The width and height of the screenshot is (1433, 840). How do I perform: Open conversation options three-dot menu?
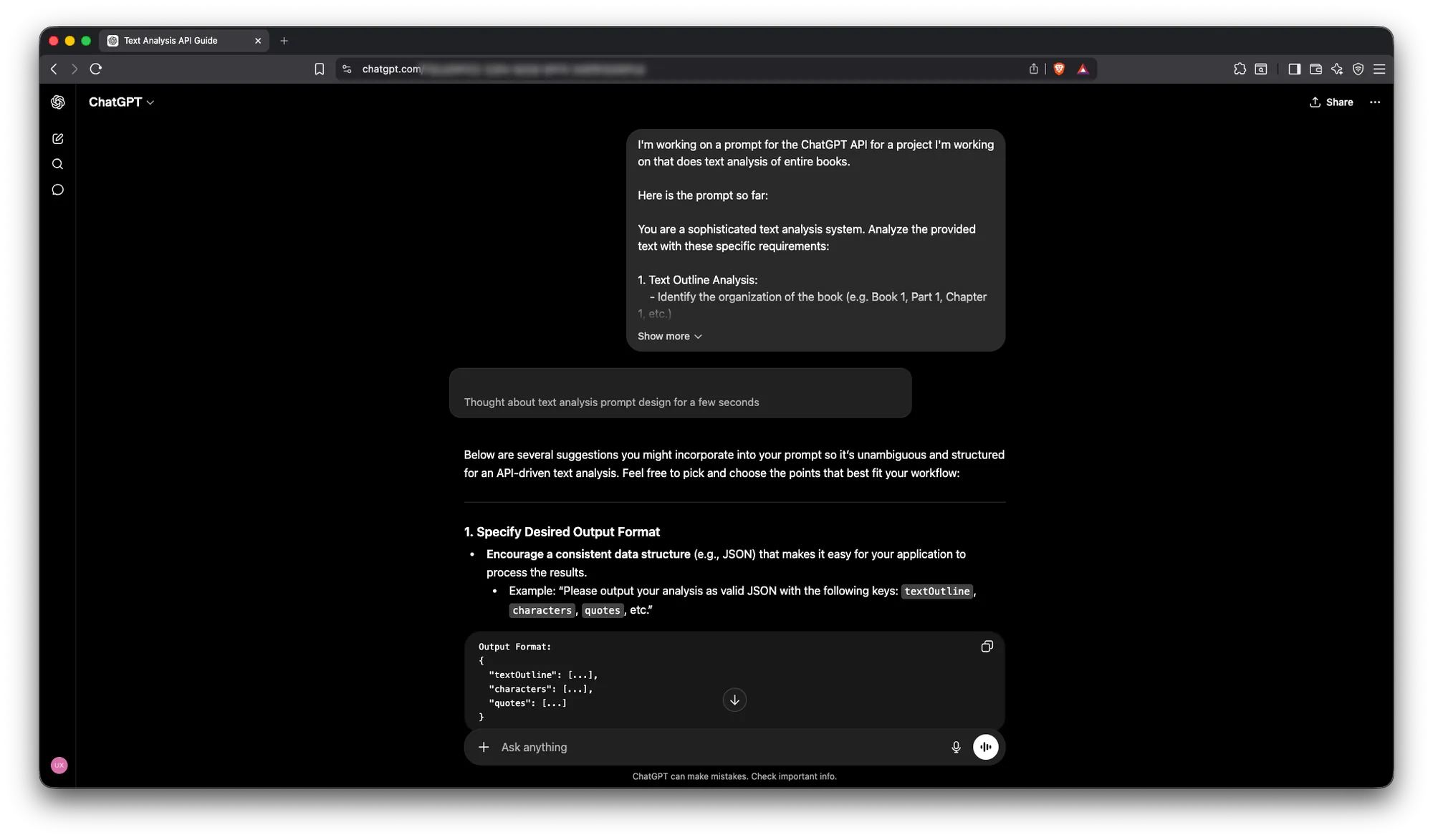point(1375,102)
